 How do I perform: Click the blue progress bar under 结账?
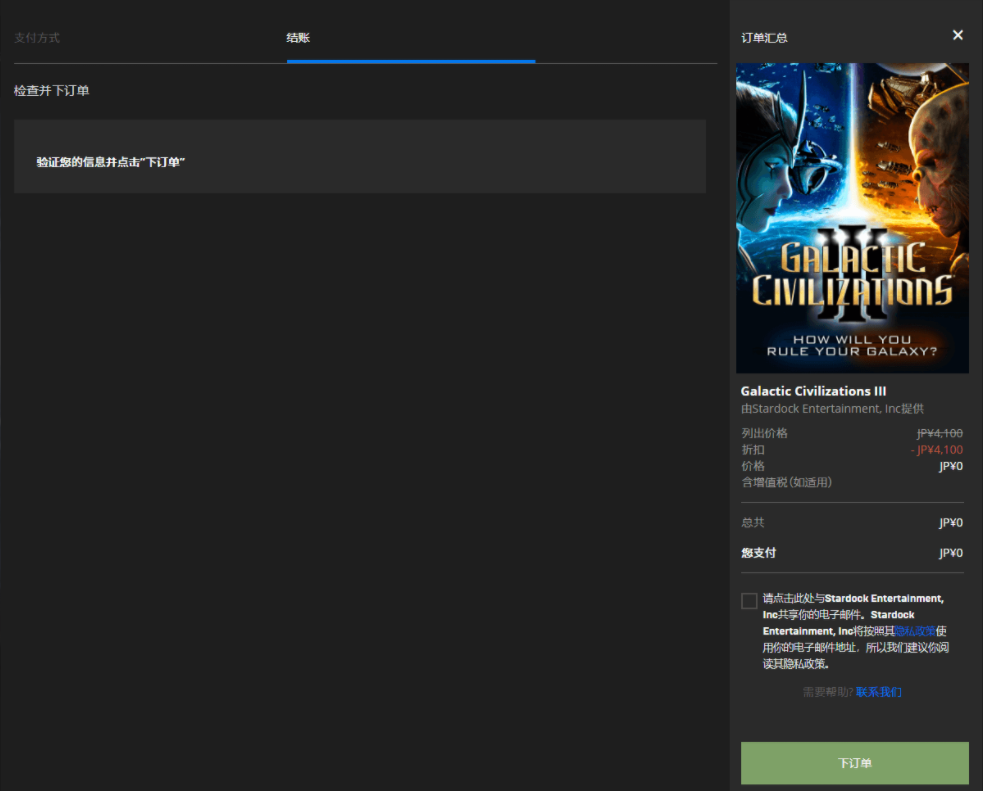[410, 61]
